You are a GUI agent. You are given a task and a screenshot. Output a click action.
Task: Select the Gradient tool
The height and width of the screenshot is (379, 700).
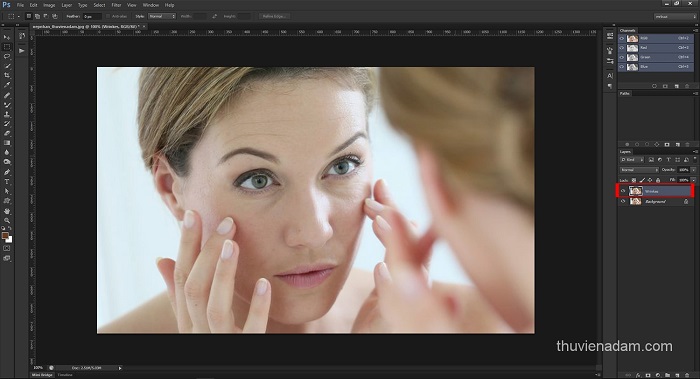(x=7, y=143)
